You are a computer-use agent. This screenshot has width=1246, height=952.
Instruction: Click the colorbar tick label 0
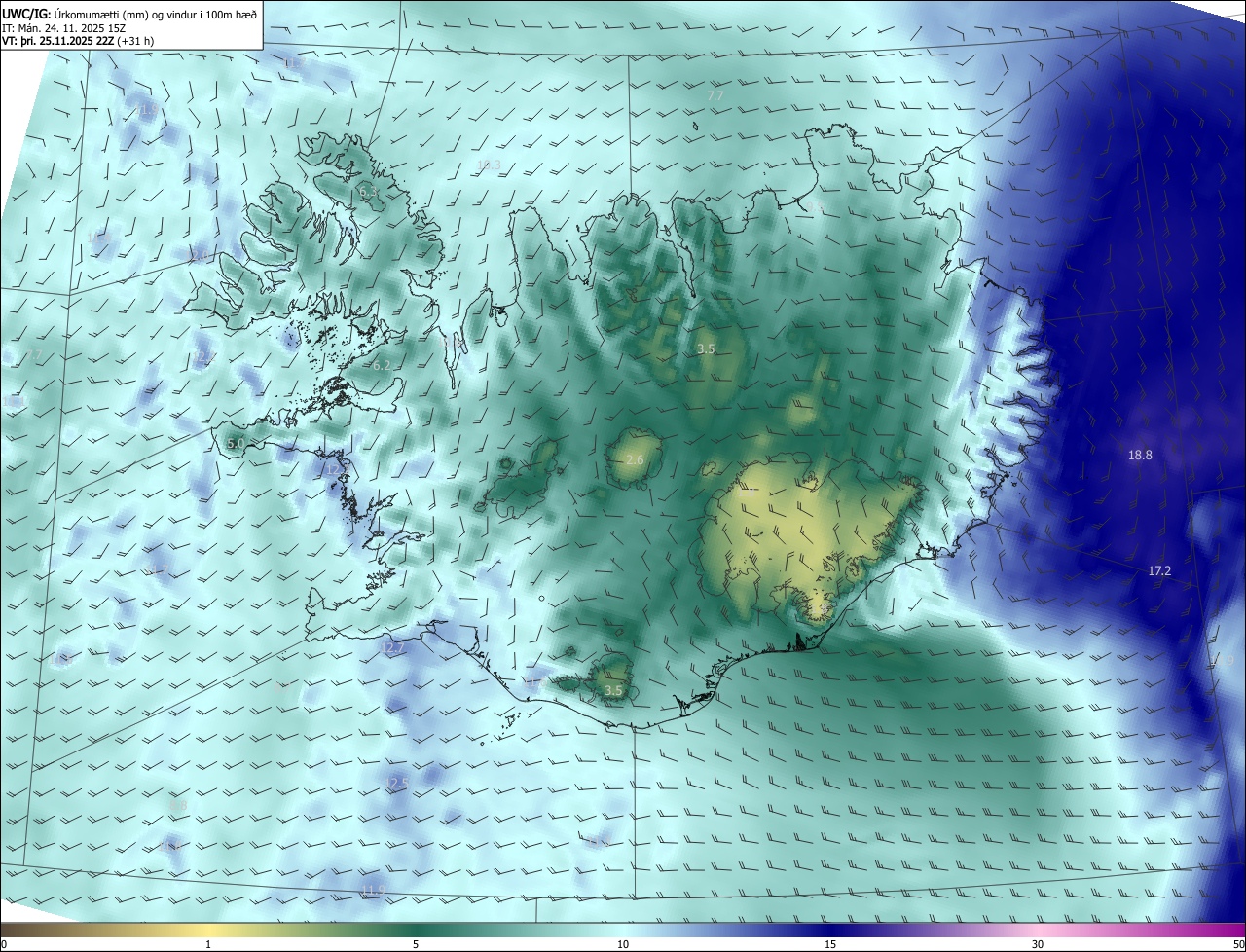[x=4, y=944]
